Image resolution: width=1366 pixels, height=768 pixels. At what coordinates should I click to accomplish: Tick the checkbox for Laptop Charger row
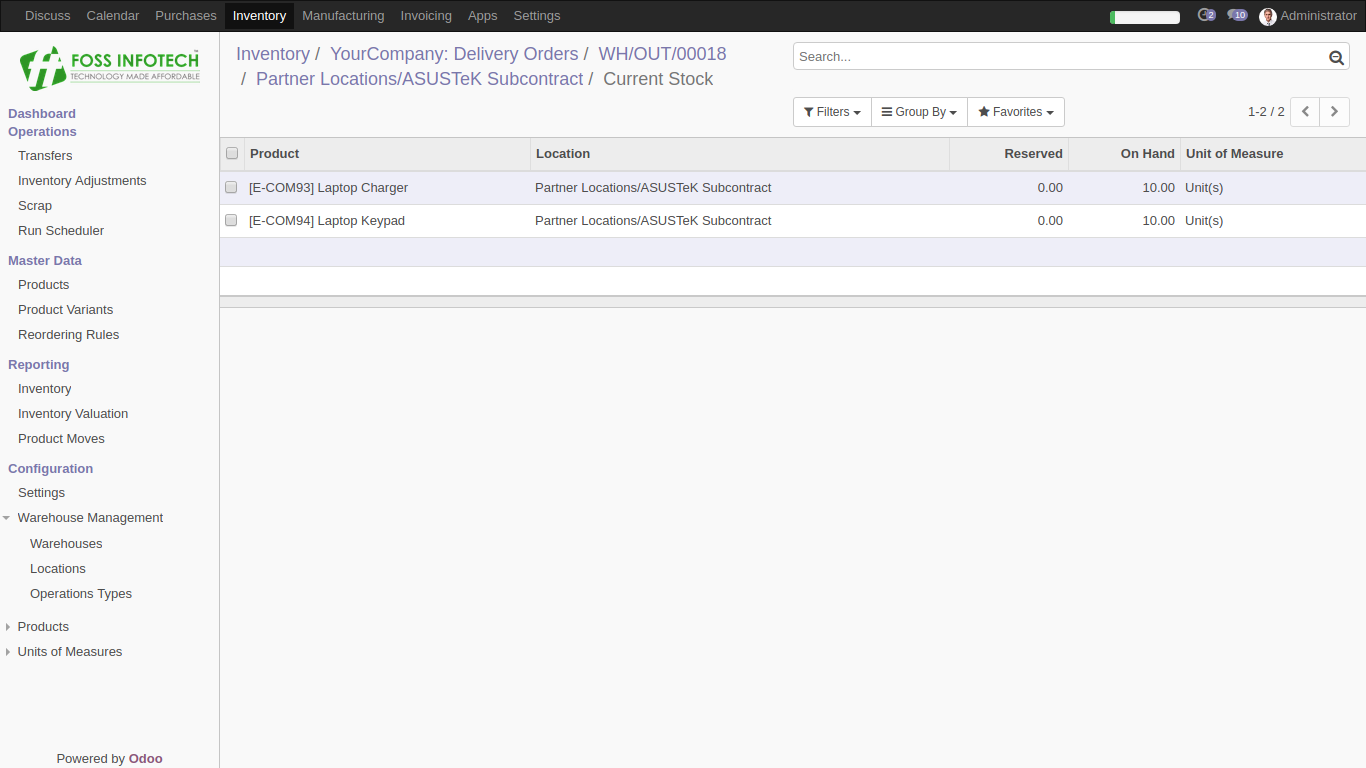point(231,187)
